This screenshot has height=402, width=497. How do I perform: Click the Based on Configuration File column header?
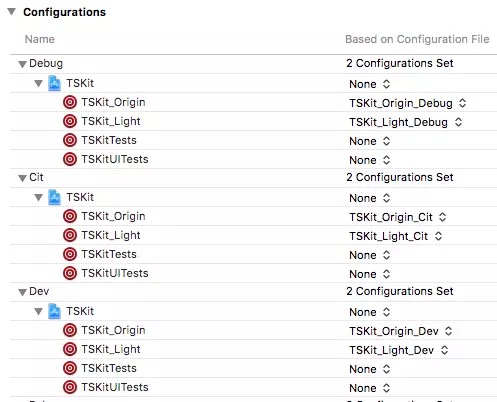pos(417,39)
